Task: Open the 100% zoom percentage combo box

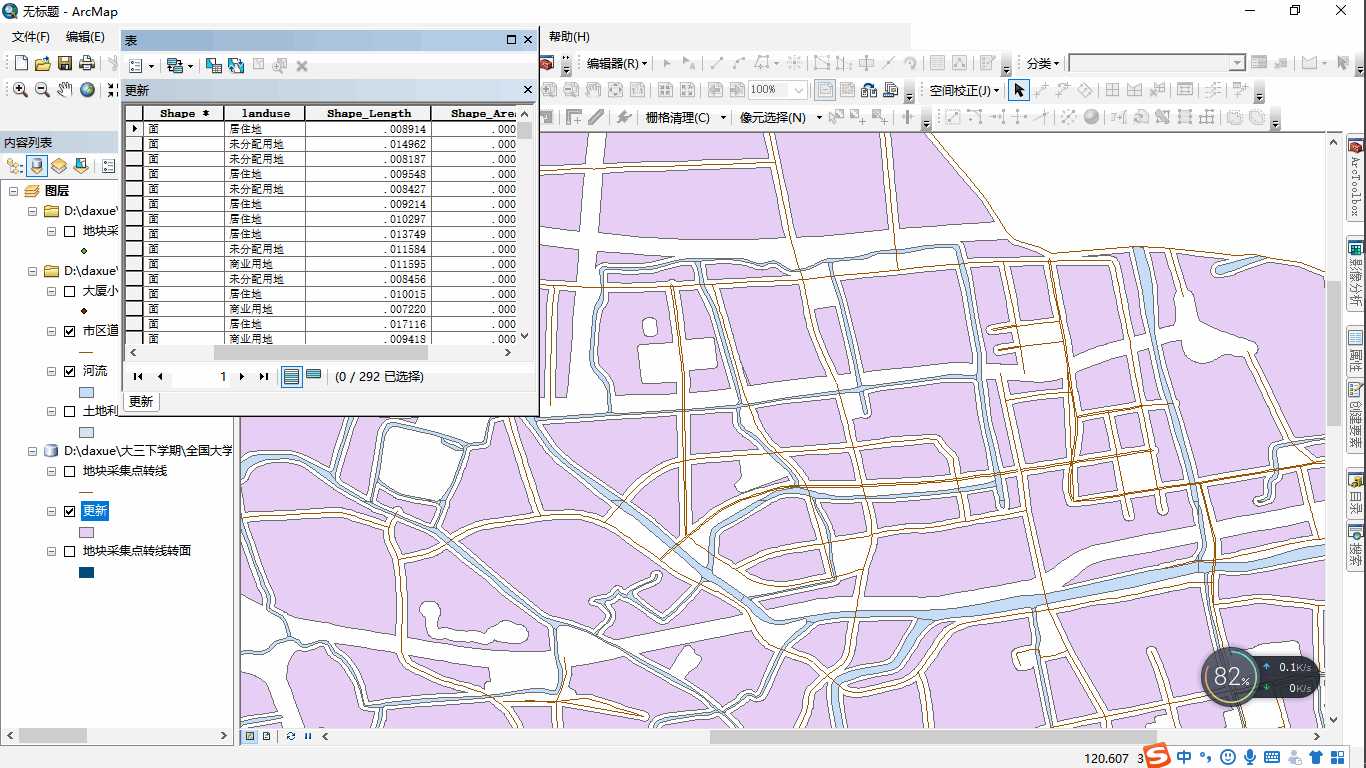Action: (x=777, y=90)
